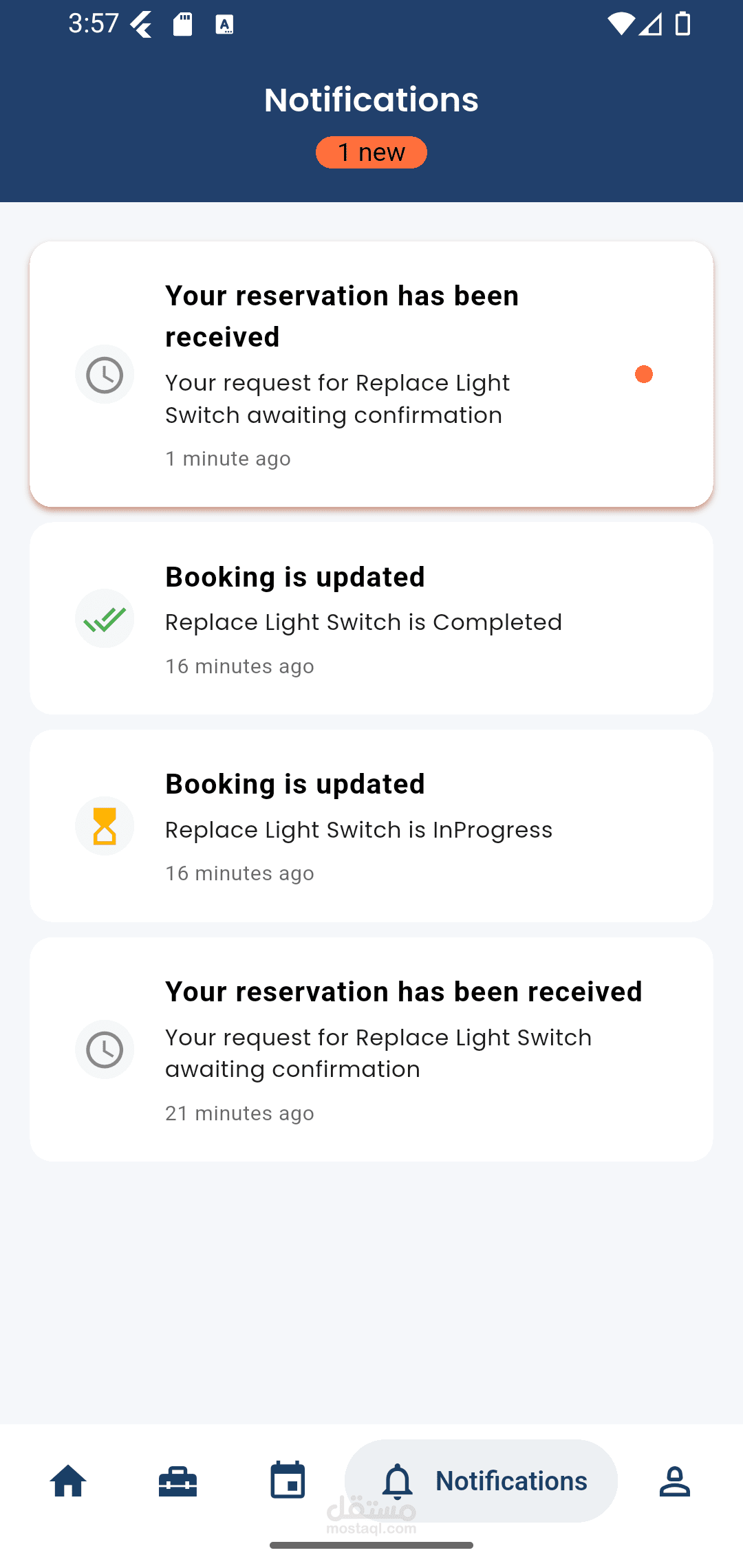743x1568 pixels.
Task: Tap the "1 minute ago" timestamp
Action: pos(228,459)
